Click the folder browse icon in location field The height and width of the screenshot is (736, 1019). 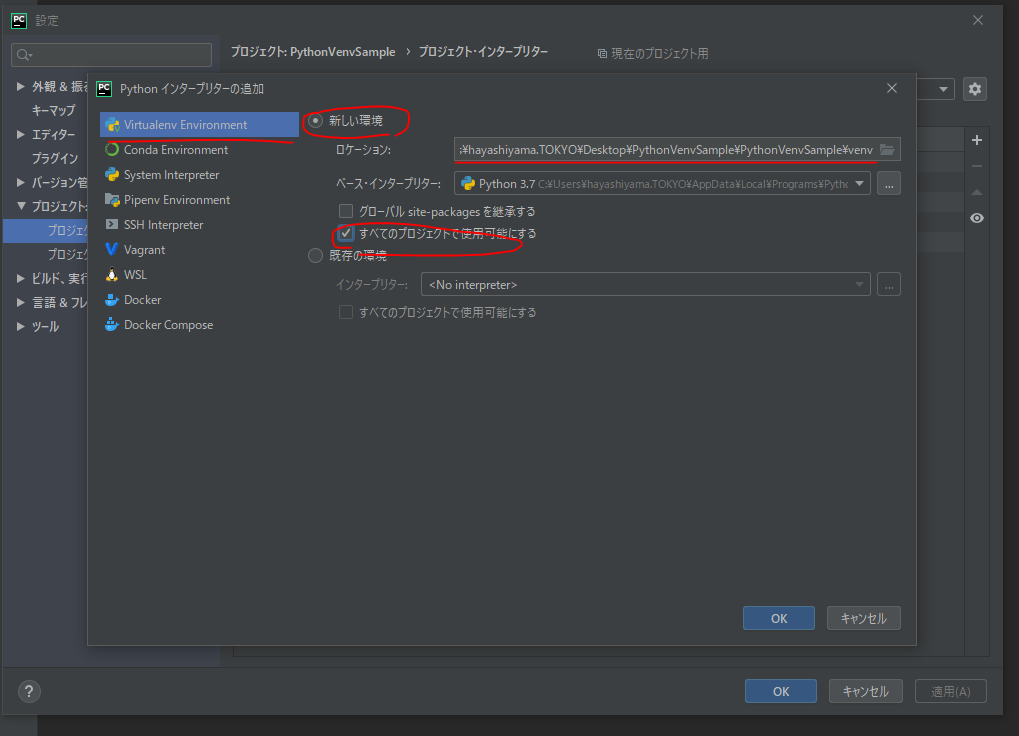(x=887, y=149)
